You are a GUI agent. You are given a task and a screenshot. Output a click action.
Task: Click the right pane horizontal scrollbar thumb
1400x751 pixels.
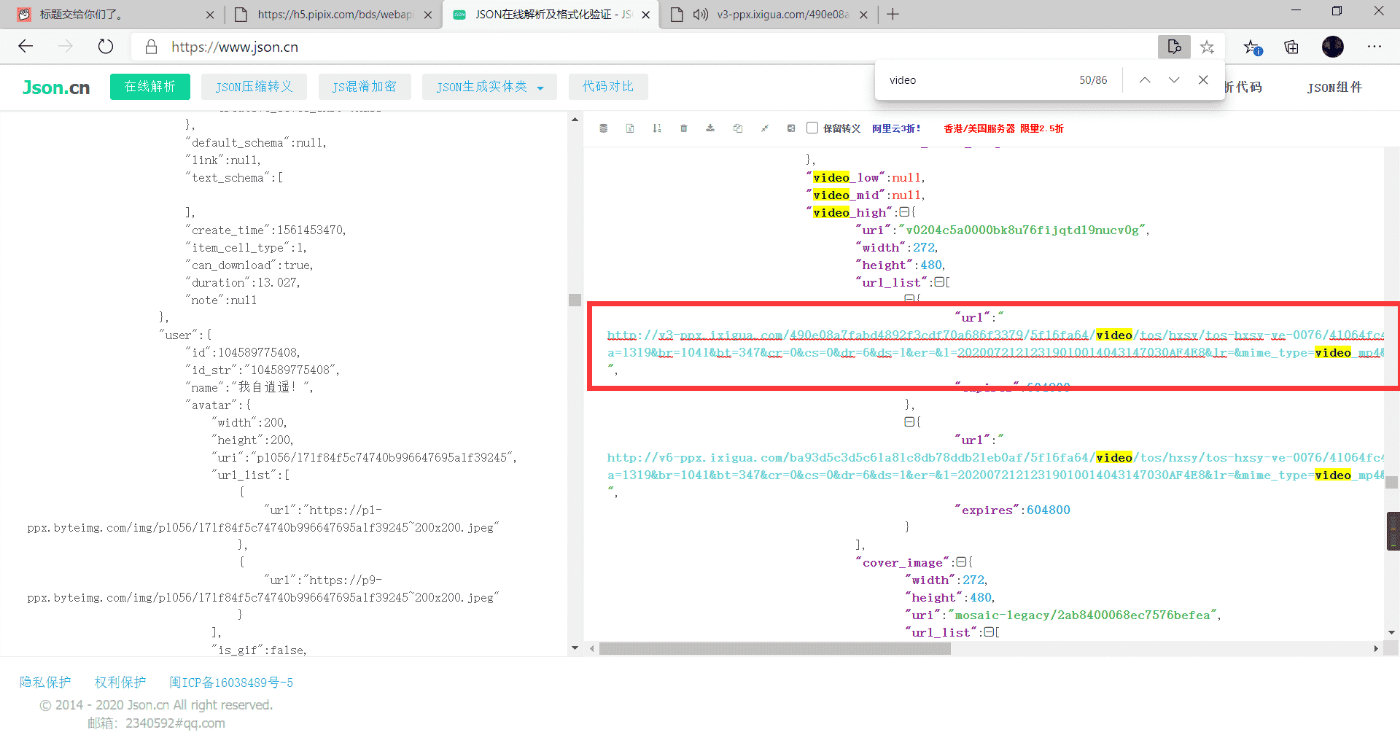click(775, 648)
